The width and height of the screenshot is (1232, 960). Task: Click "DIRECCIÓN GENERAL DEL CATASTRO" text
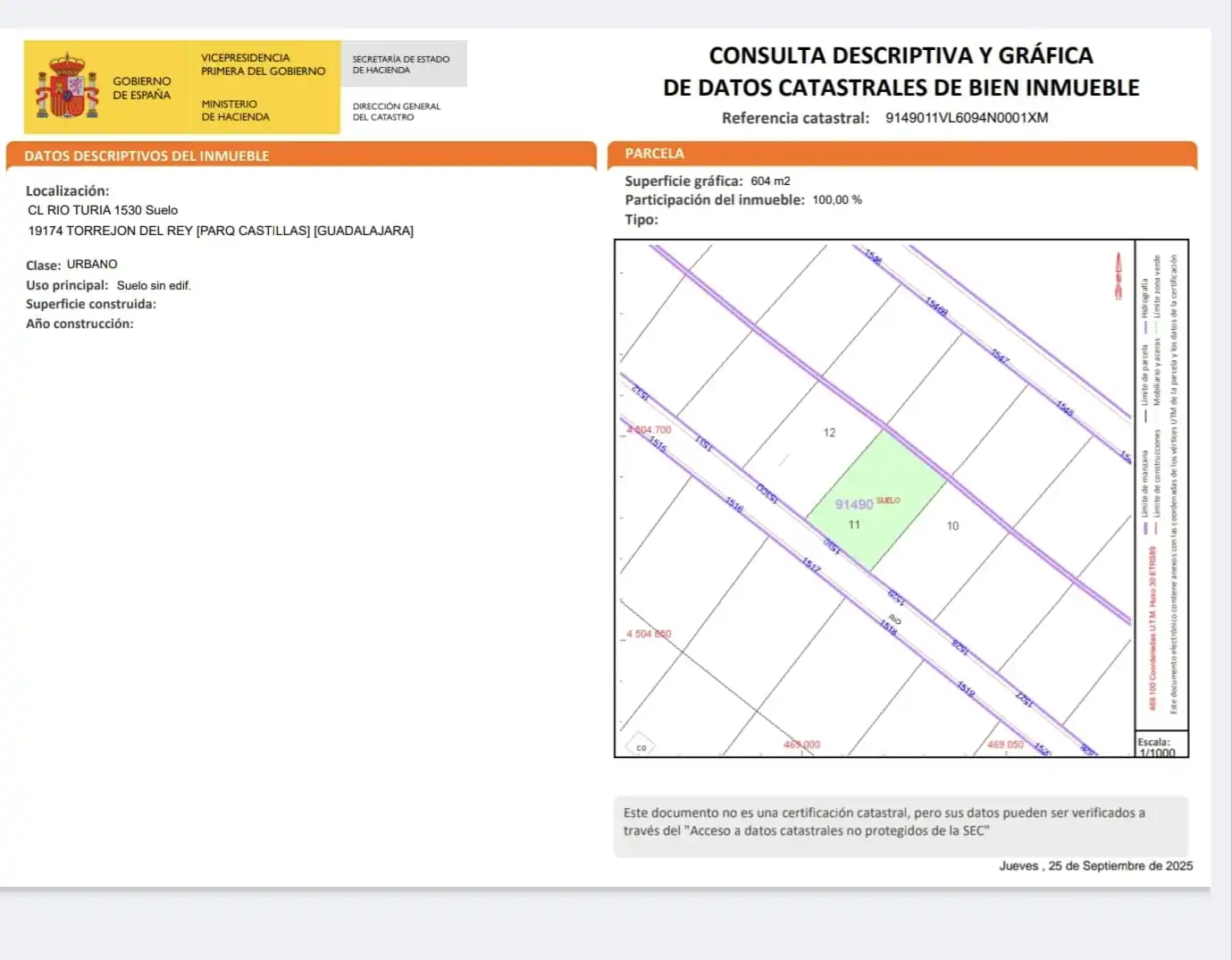pos(396,112)
